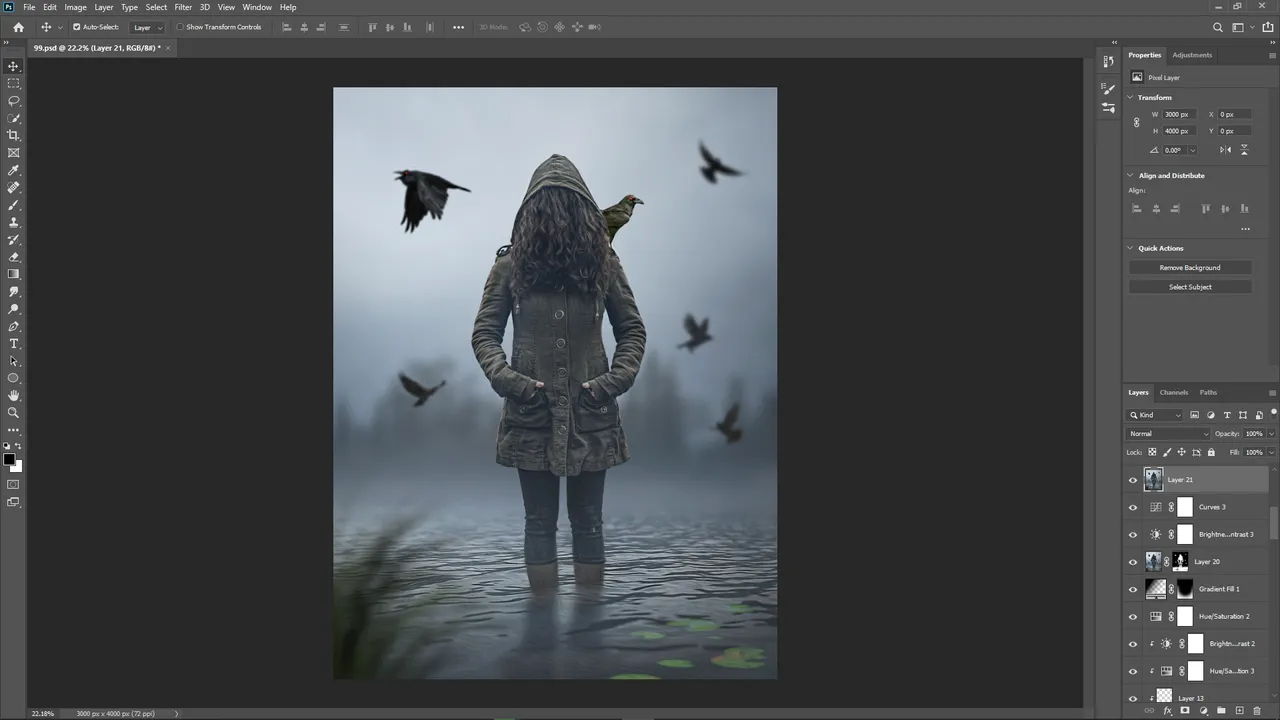Select the Hand tool

(13, 395)
